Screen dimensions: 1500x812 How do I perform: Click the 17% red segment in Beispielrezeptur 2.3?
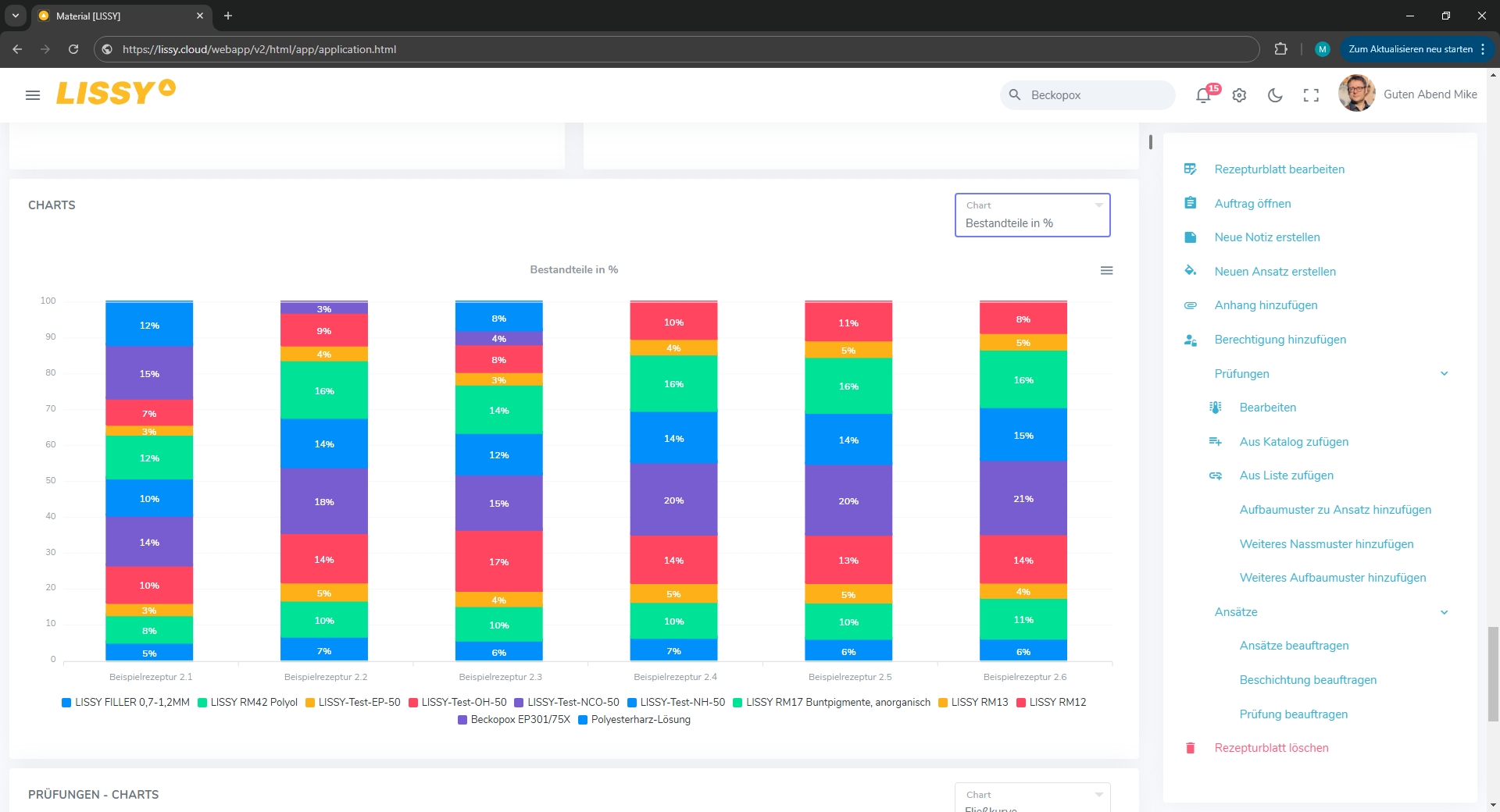point(499,561)
